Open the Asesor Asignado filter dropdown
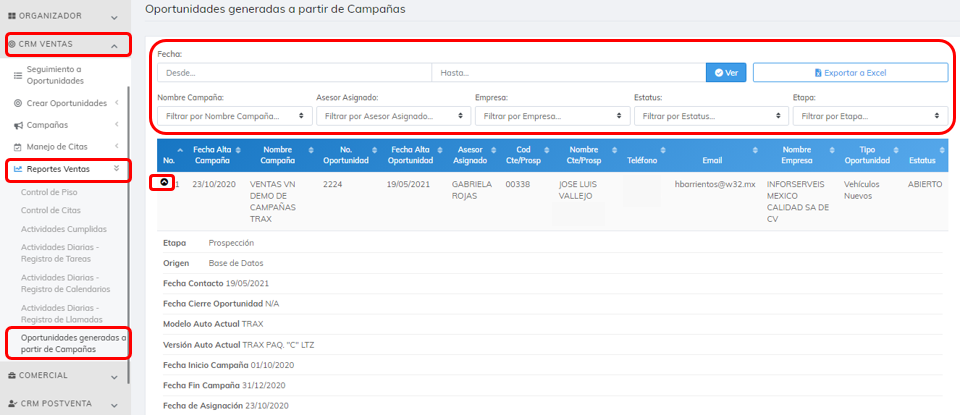Viewport: 960px width, 418px height. (x=393, y=117)
